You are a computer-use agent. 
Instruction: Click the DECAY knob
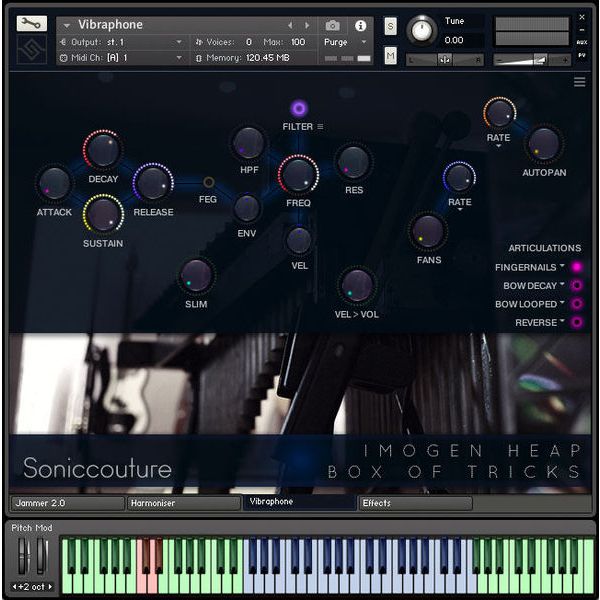click(103, 150)
